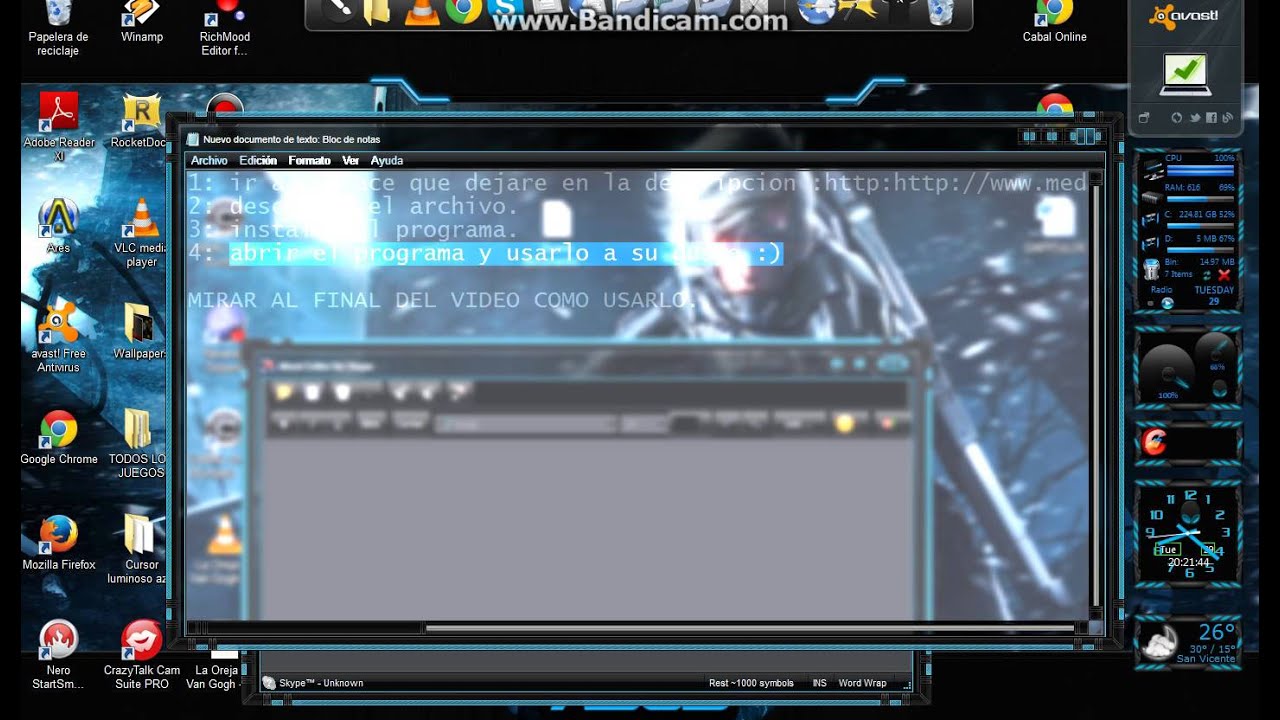
Task: Select the Adobe Reader XI shortcut
Action: click(59, 127)
